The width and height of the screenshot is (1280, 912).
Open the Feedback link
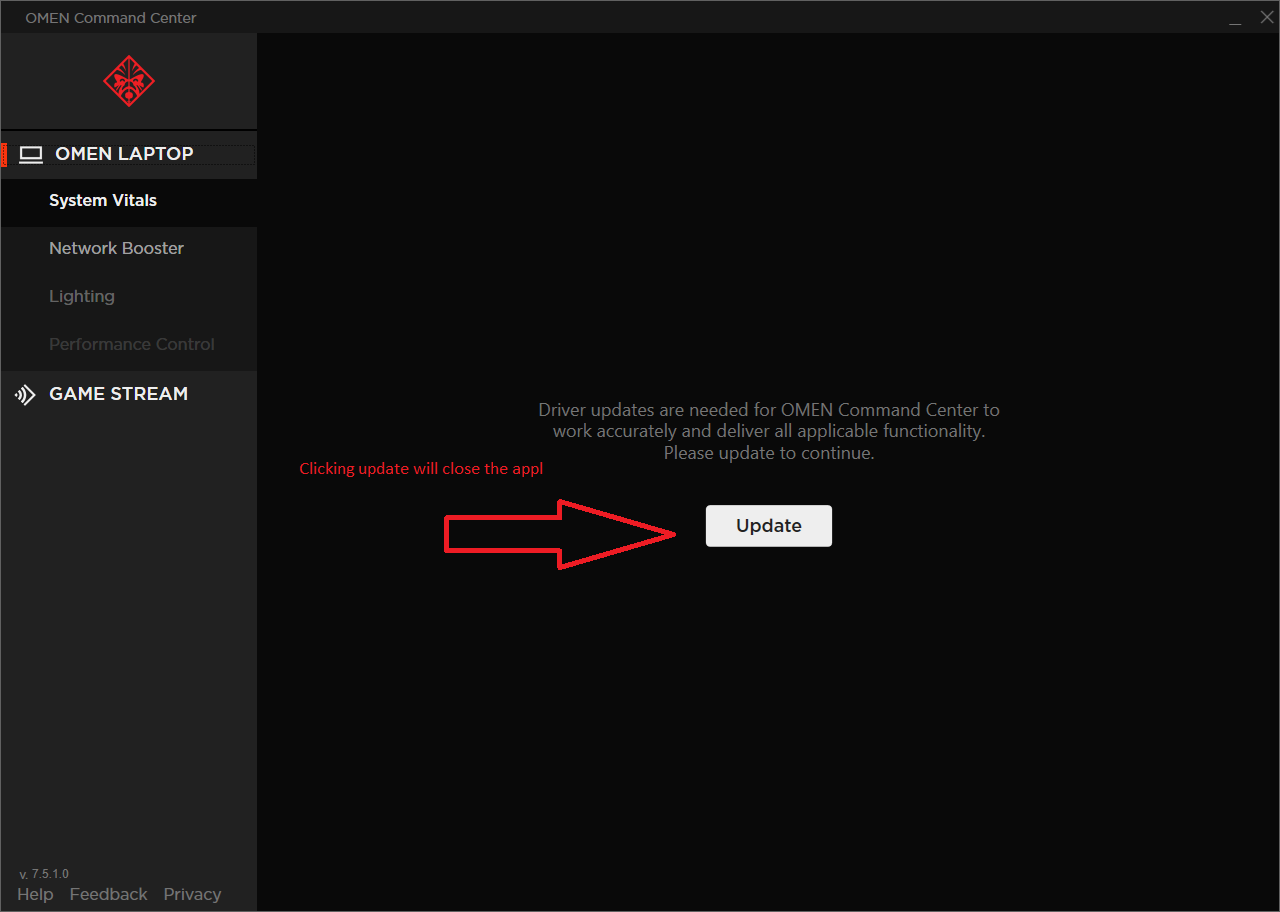108,895
